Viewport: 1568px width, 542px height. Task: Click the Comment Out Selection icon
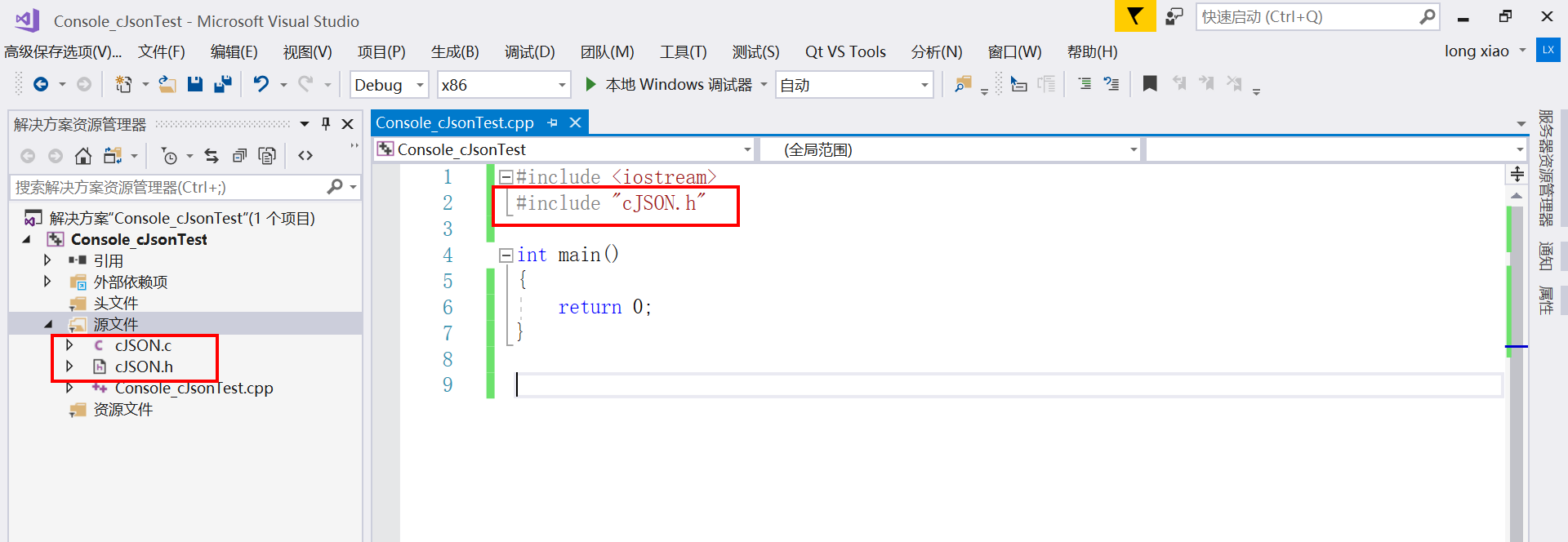tap(1085, 84)
